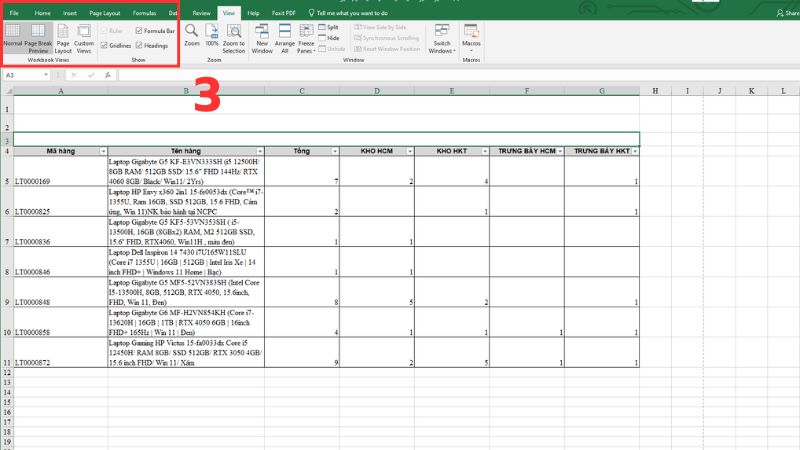Click the formula bar input
This screenshot has height=450, width=800.
tap(459, 75)
